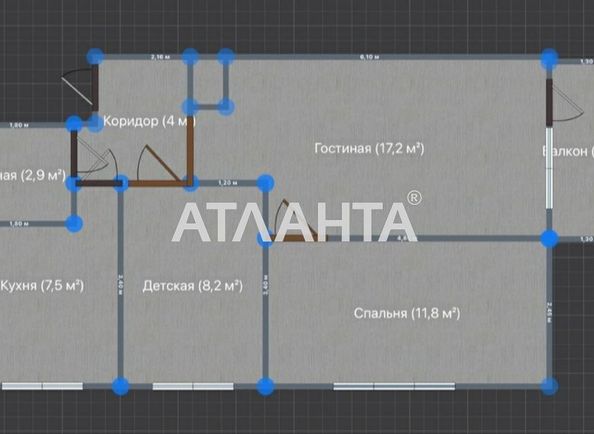Select the Спальня window
594x434 pixels.
394,386
